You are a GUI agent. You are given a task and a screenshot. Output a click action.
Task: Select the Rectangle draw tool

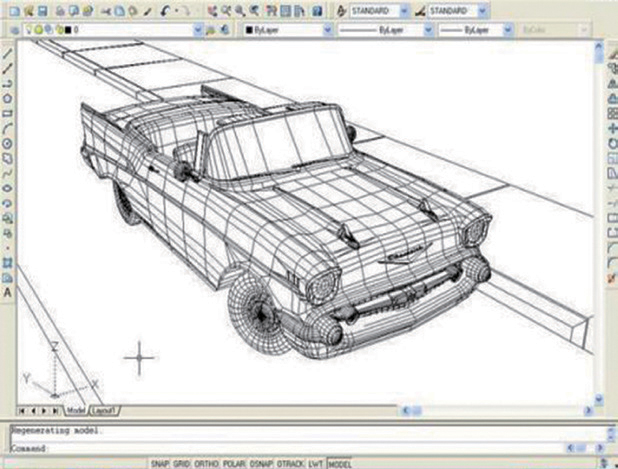(8, 113)
